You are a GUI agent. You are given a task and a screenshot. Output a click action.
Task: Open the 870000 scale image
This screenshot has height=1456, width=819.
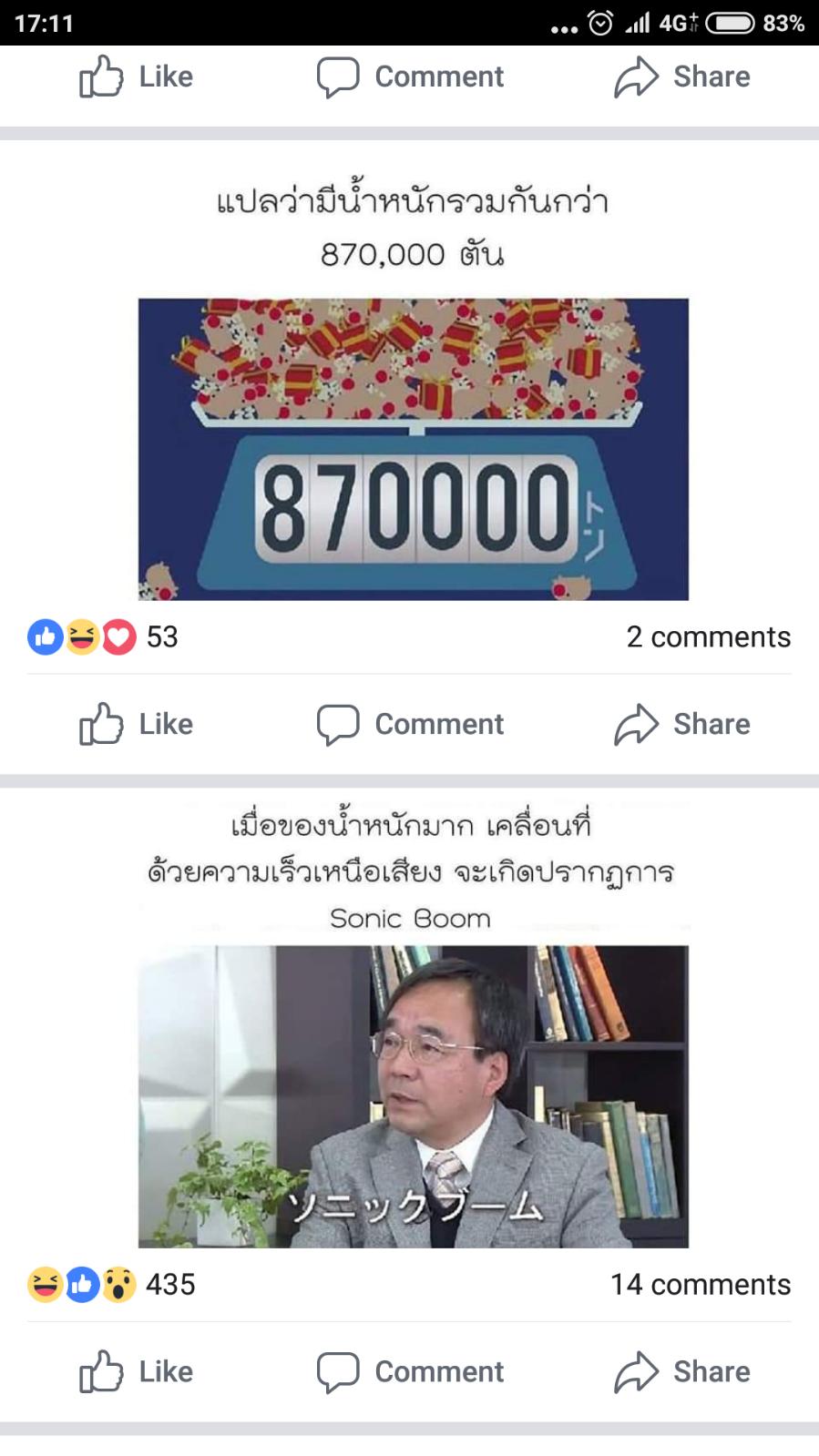click(414, 449)
